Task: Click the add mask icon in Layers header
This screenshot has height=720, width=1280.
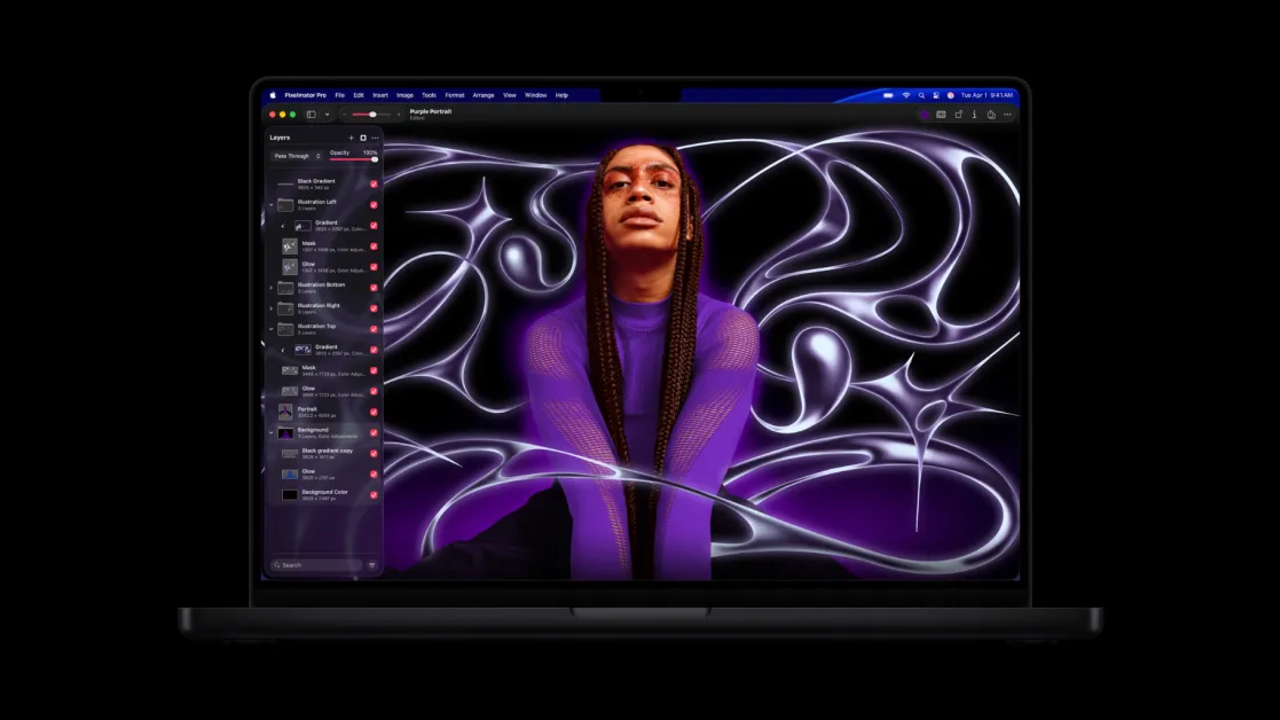Action: tap(363, 138)
